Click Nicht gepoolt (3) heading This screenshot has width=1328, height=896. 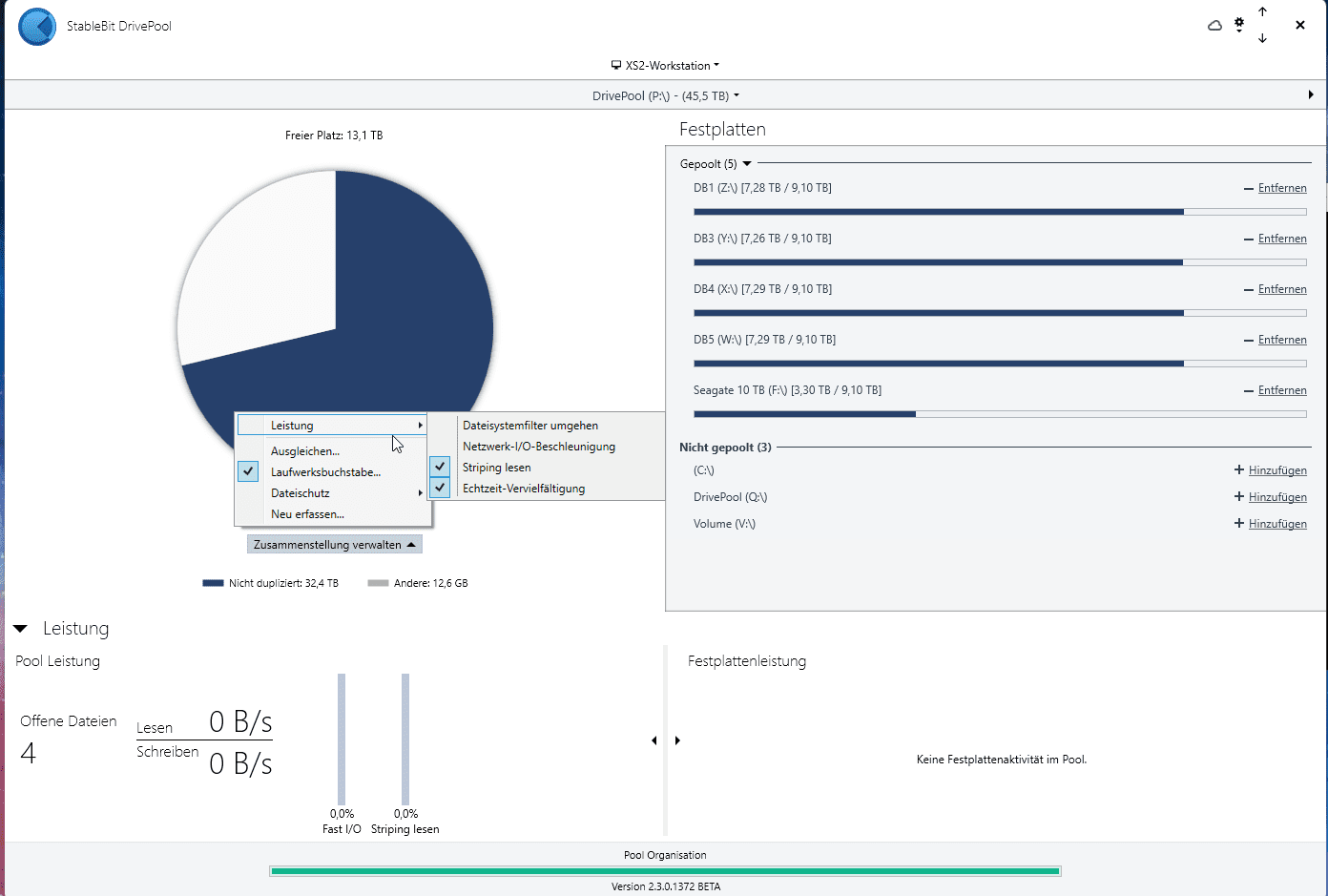[725, 448]
